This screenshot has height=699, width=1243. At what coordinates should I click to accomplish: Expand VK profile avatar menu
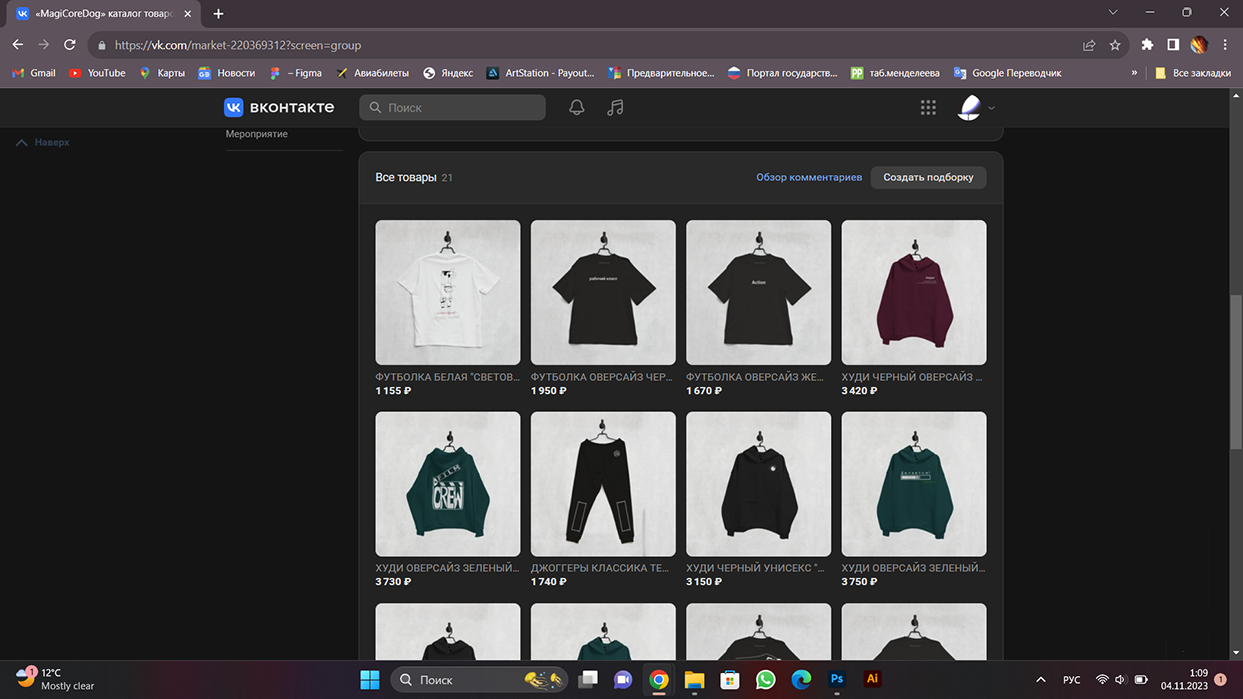pyautogui.click(x=975, y=108)
